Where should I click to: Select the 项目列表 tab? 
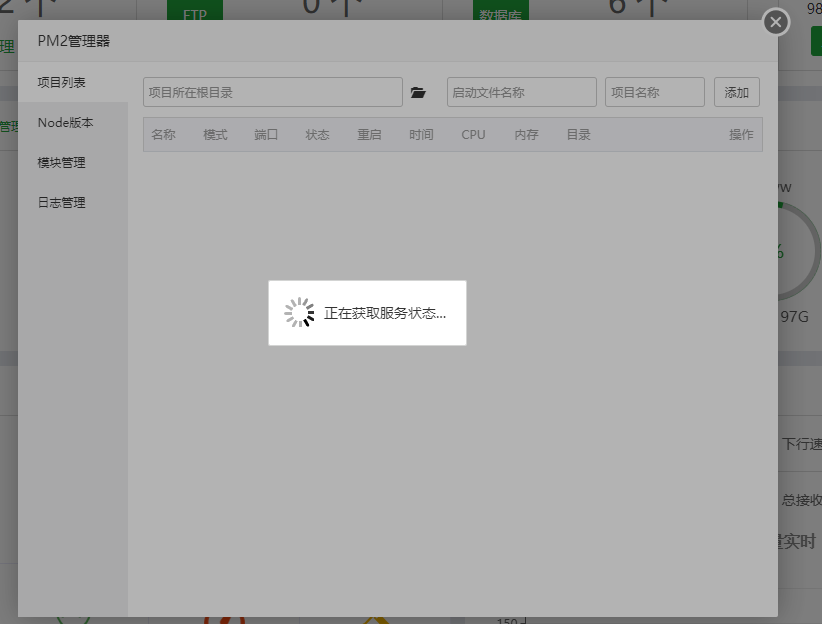click(73, 82)
